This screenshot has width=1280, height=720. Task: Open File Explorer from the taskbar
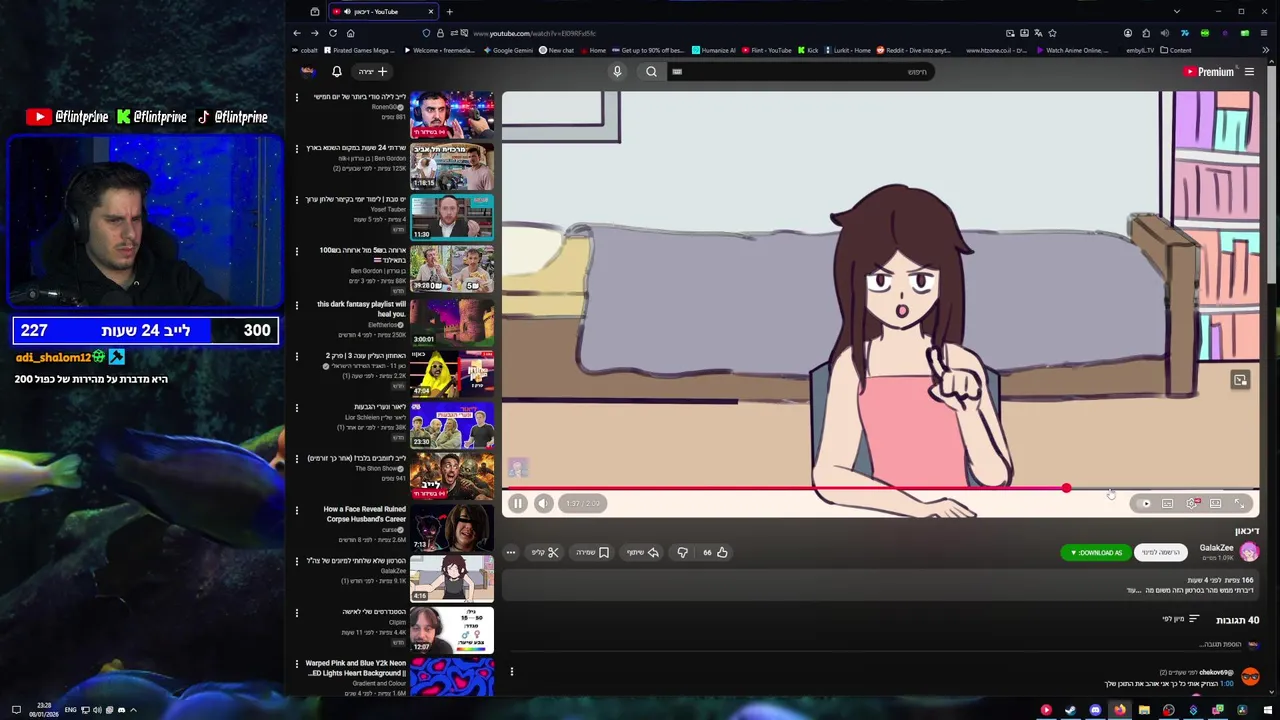pyautogui.click(x=1144, y=710)
